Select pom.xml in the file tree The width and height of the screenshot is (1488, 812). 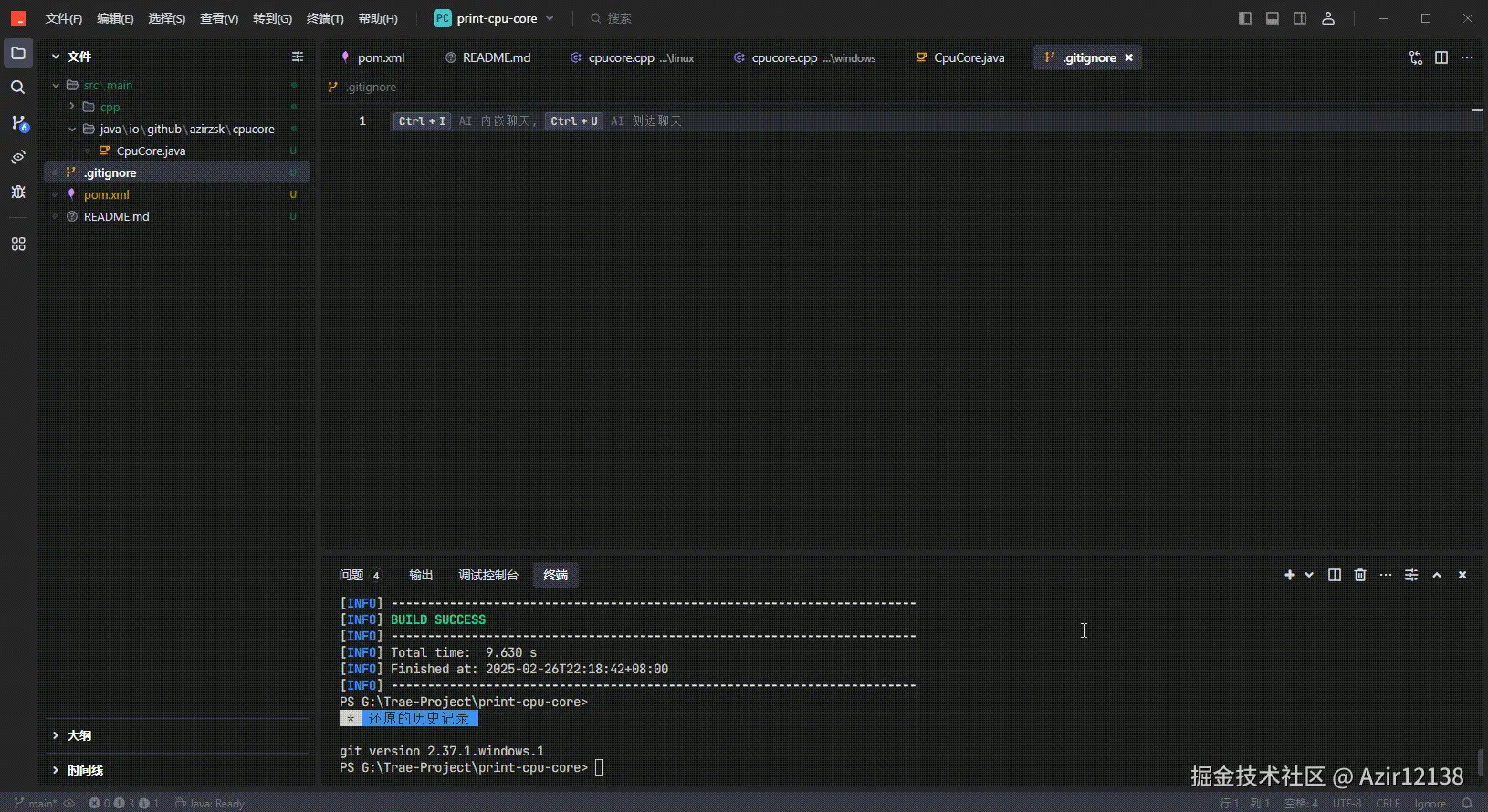point(177,194)
